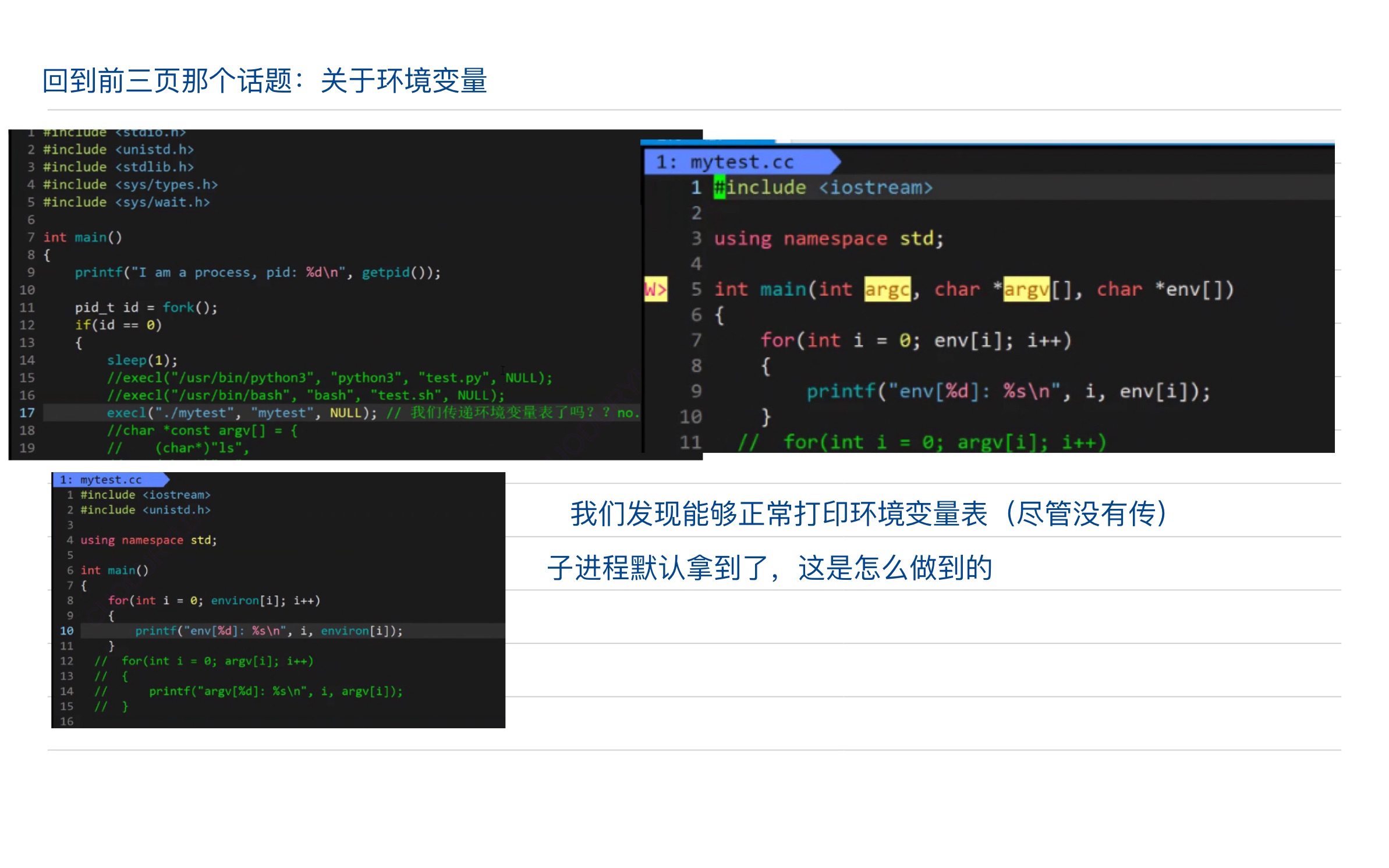Click line number 10 in bottom editor
The height and width of the screenshot is (868, 1389).
[x=67, y=630]
